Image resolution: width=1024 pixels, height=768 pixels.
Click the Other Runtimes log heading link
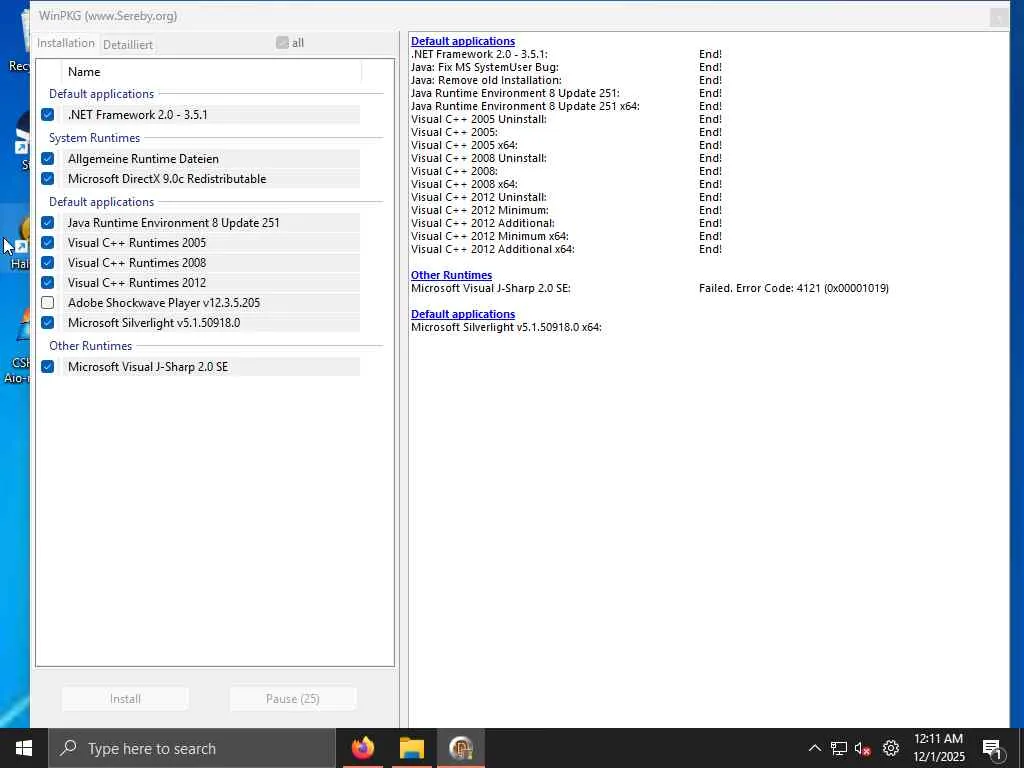[x=451, y=275]
